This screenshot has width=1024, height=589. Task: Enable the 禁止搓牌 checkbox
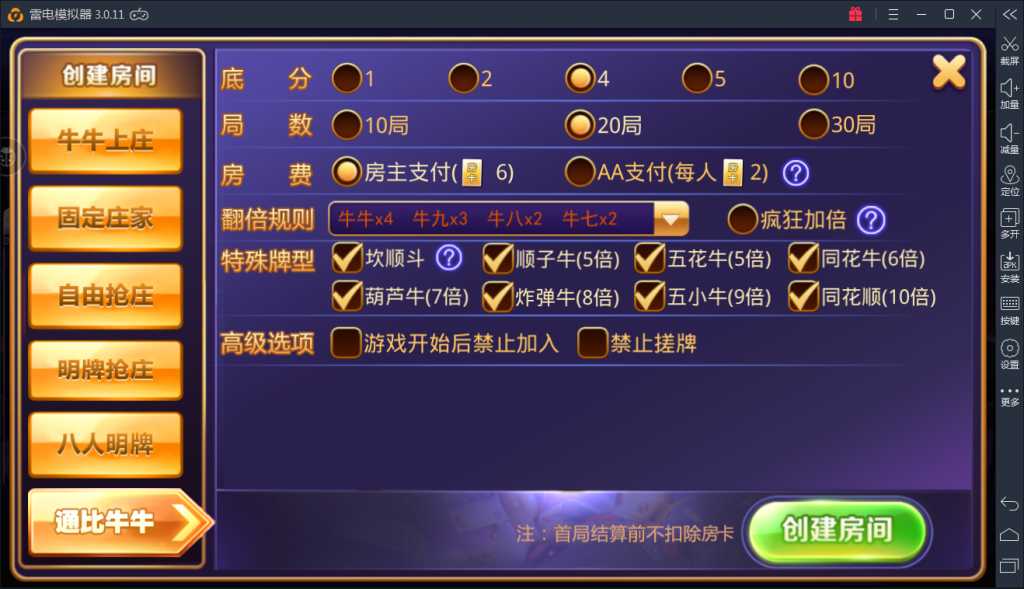[593, 343]
